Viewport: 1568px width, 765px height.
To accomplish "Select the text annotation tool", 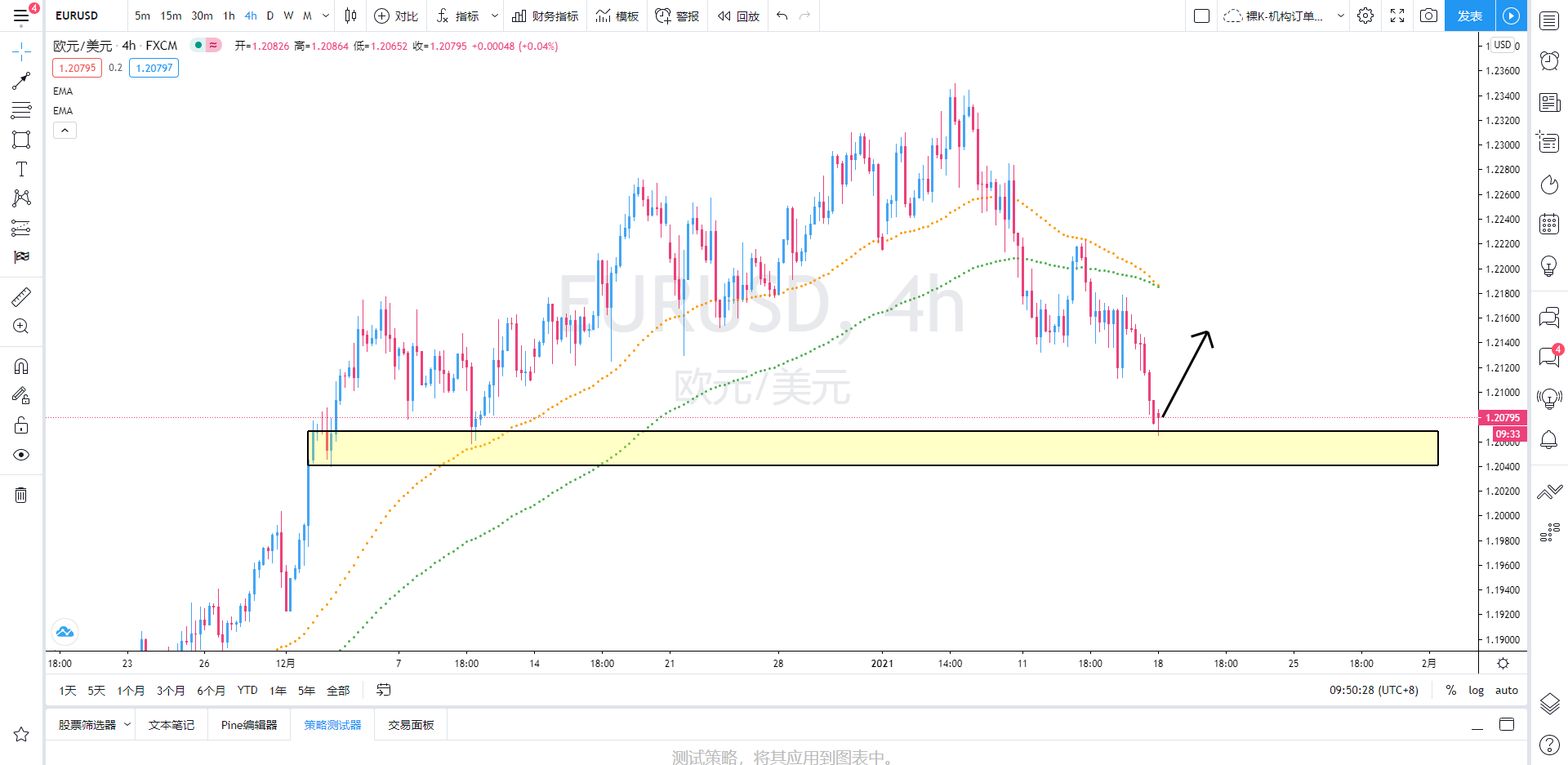I will pyautogui.click(x=21, y=169).
